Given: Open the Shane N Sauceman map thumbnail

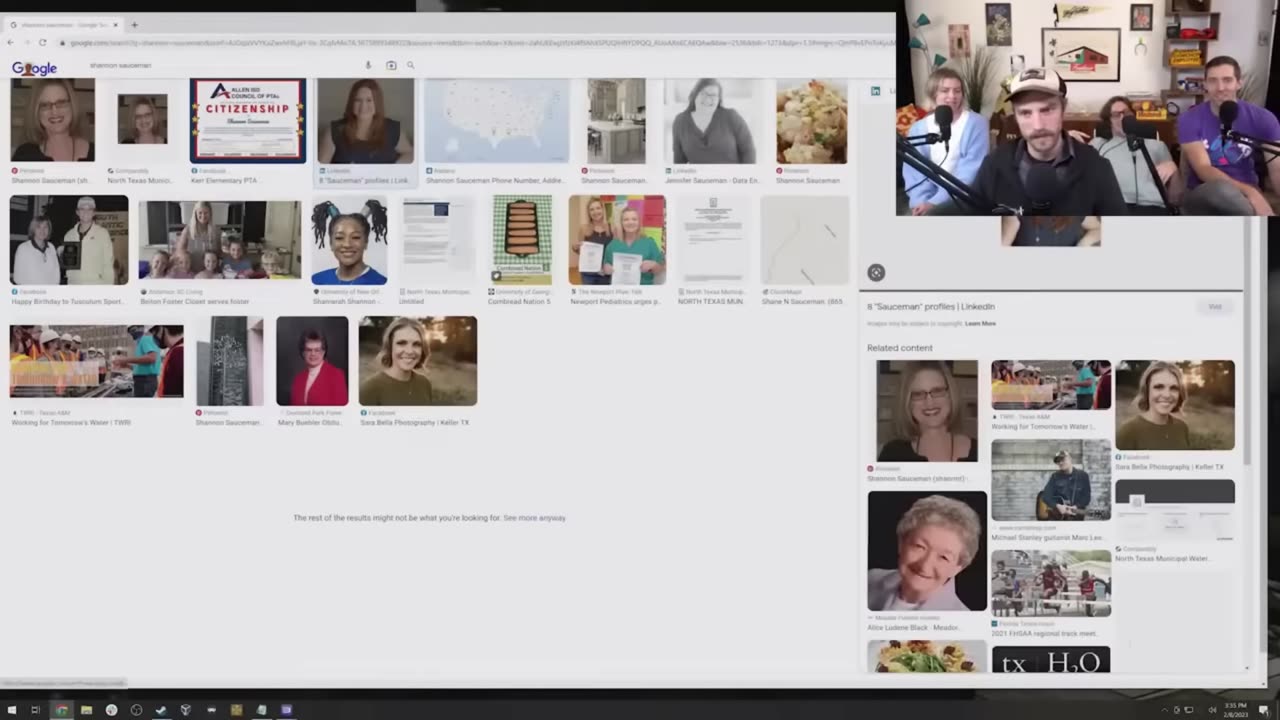Looking at the screenshot, I should click(805, 240).
